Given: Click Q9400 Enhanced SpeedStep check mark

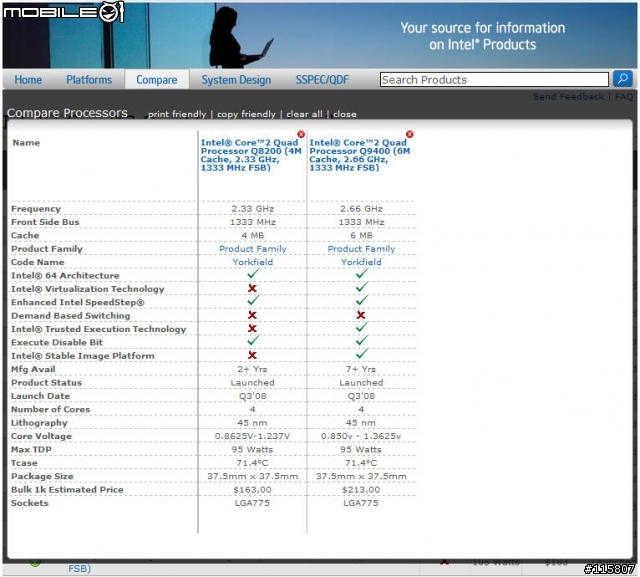Looking at the screenshot, I should pos(362,301).
